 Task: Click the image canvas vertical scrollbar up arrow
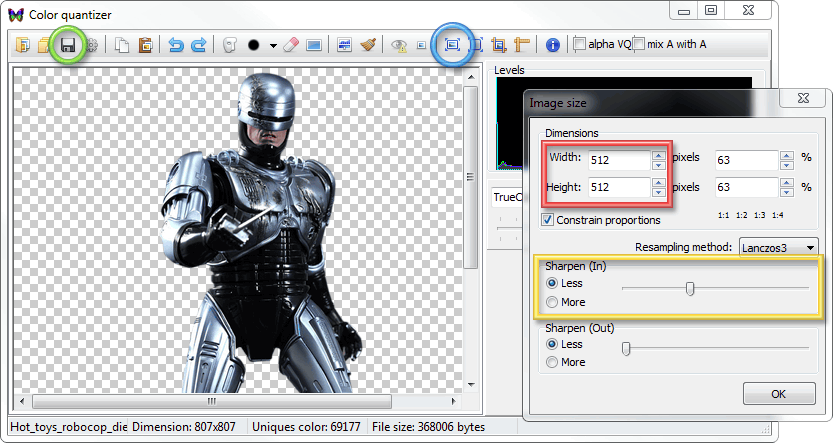471,77
